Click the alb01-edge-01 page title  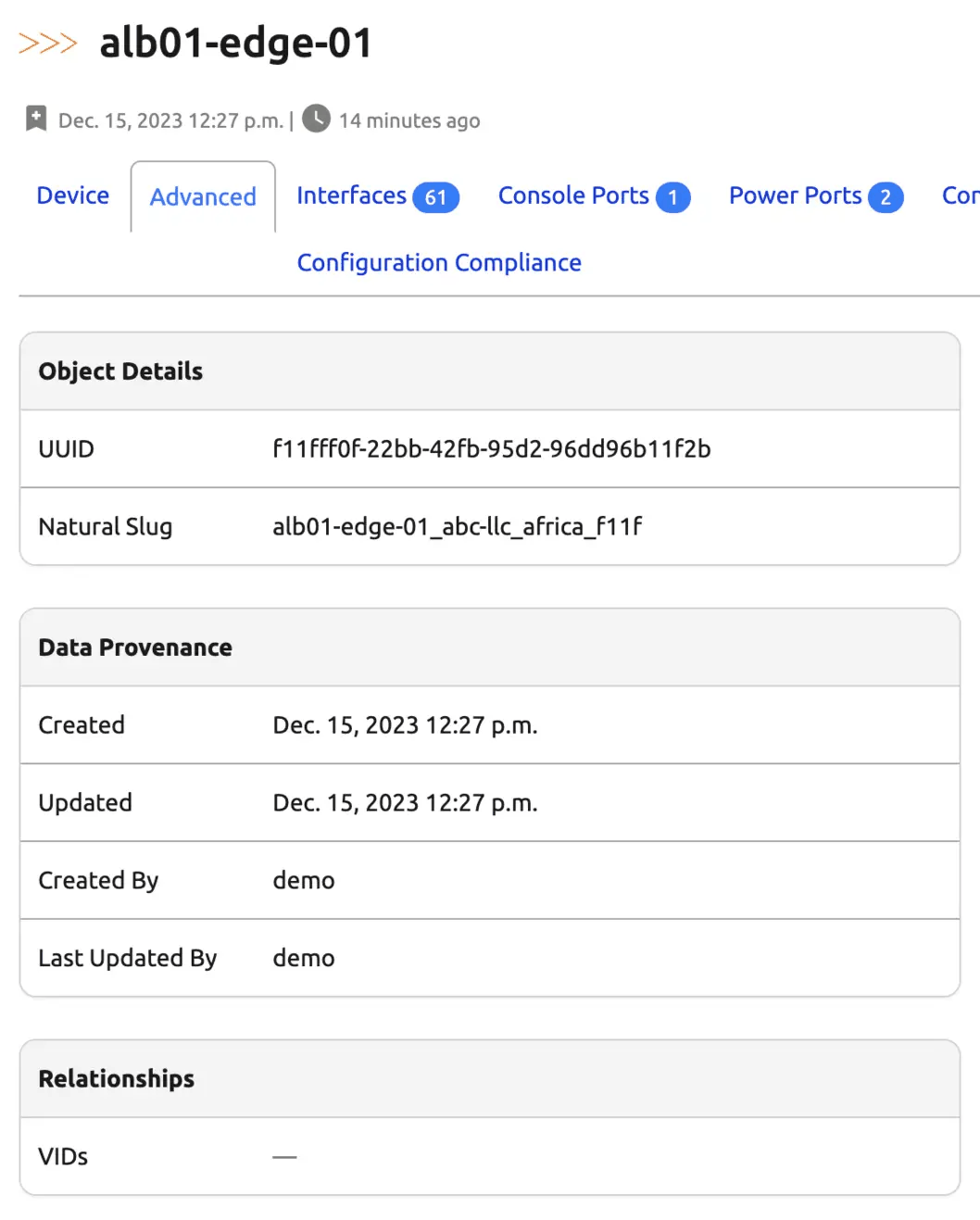236,44
